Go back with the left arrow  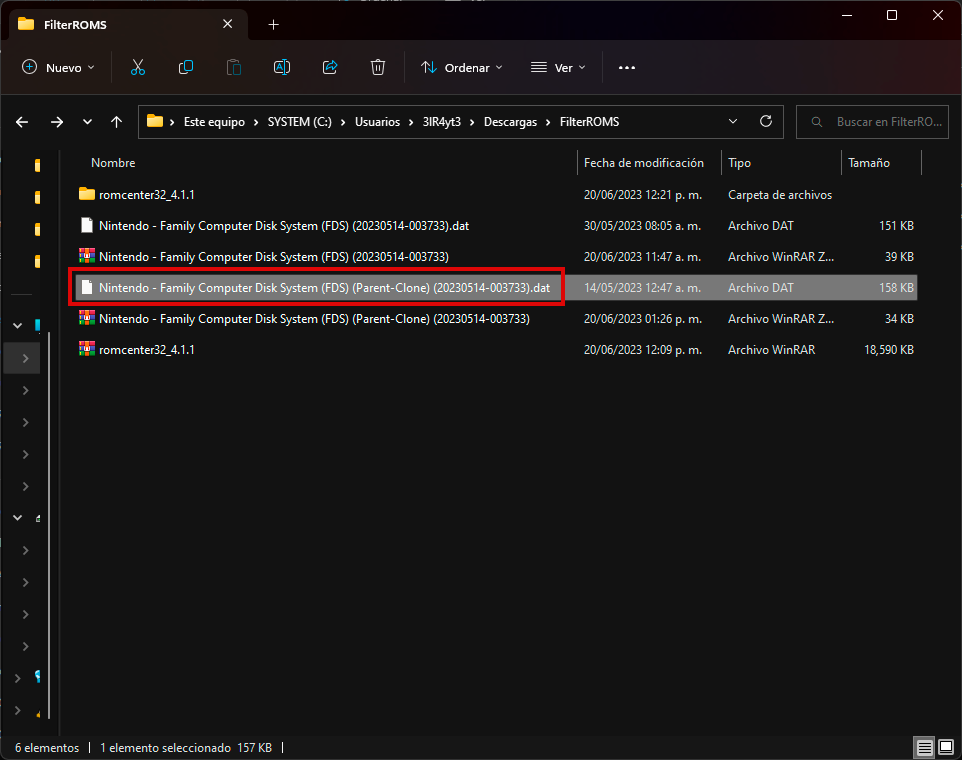pos(22,122)
